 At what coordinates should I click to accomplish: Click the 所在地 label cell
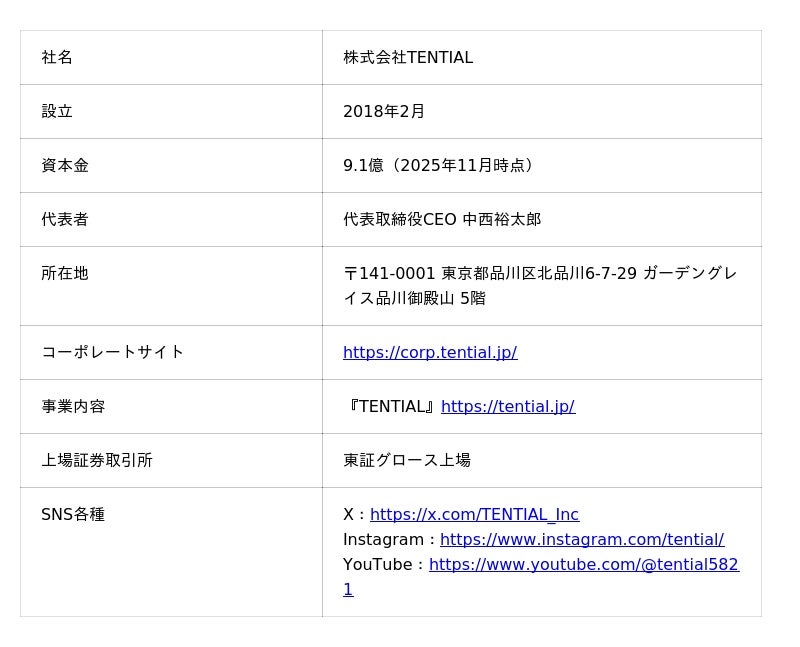(x=65, y=274)
